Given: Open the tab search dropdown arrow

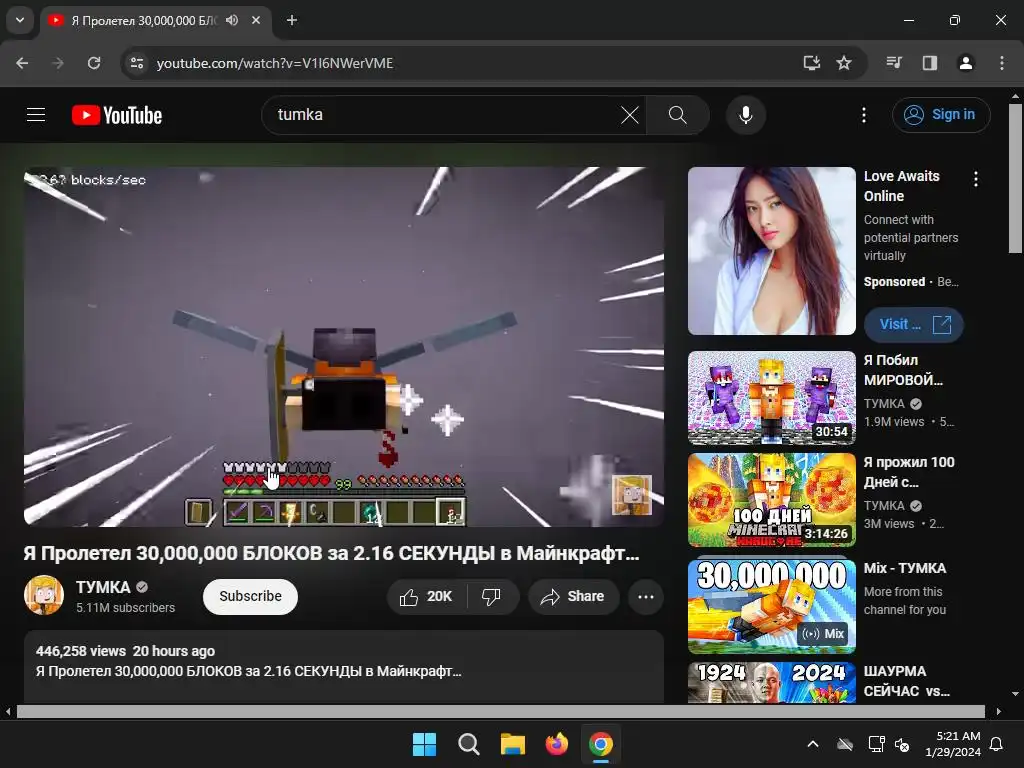Looking at the screenshot, I should [20, 20].
